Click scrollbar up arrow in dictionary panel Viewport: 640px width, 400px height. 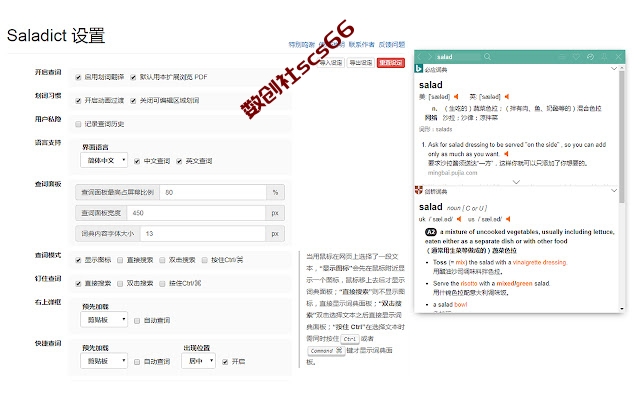[x=622, y=68]
